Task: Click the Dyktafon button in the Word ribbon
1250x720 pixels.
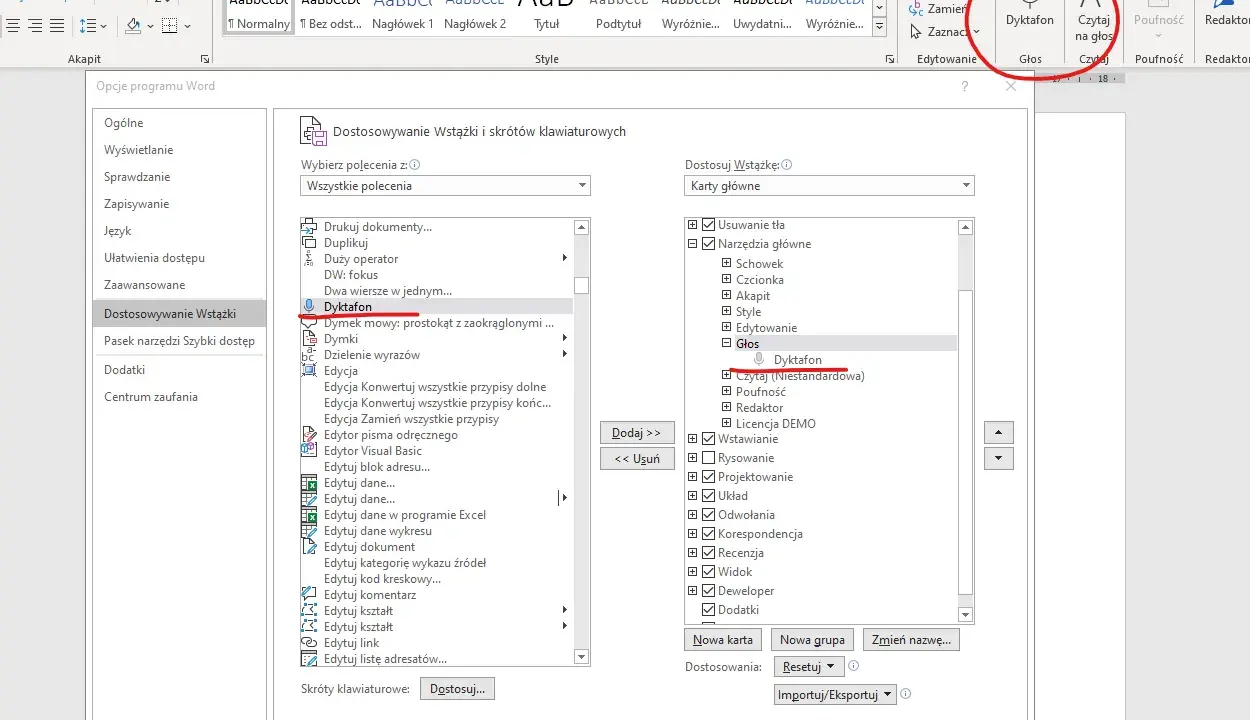Action: pos(1030,20)
